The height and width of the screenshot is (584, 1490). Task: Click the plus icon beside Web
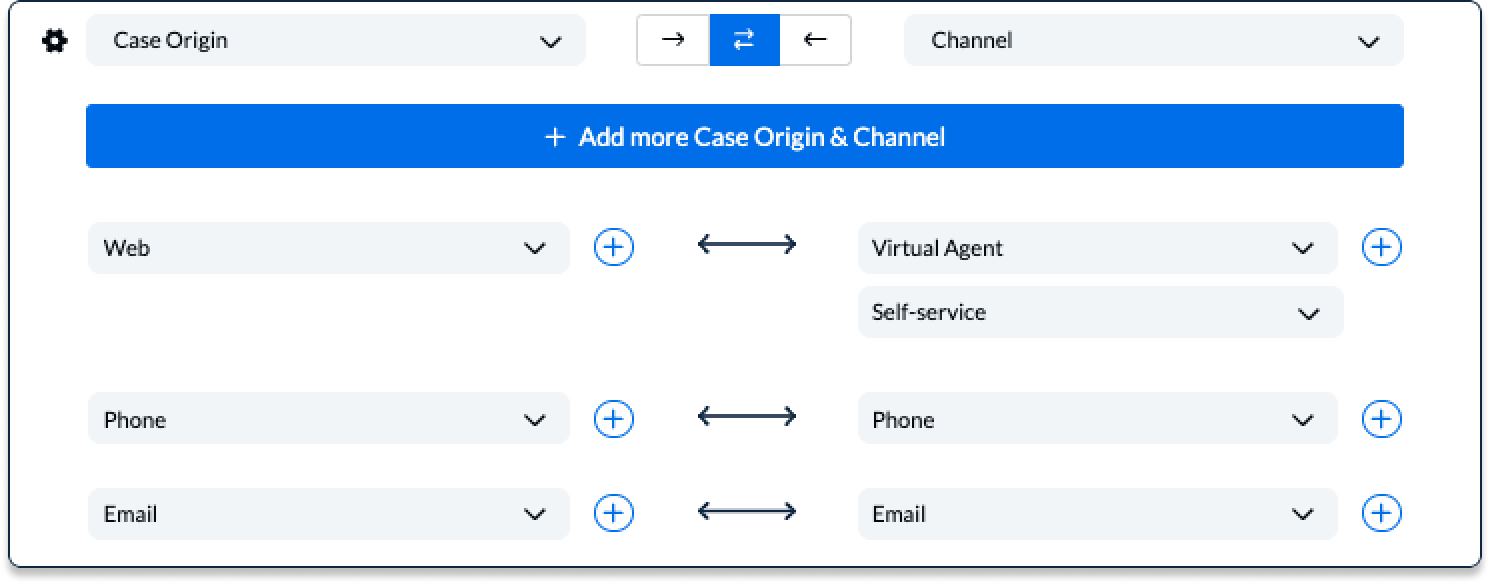tap(613, 247)
